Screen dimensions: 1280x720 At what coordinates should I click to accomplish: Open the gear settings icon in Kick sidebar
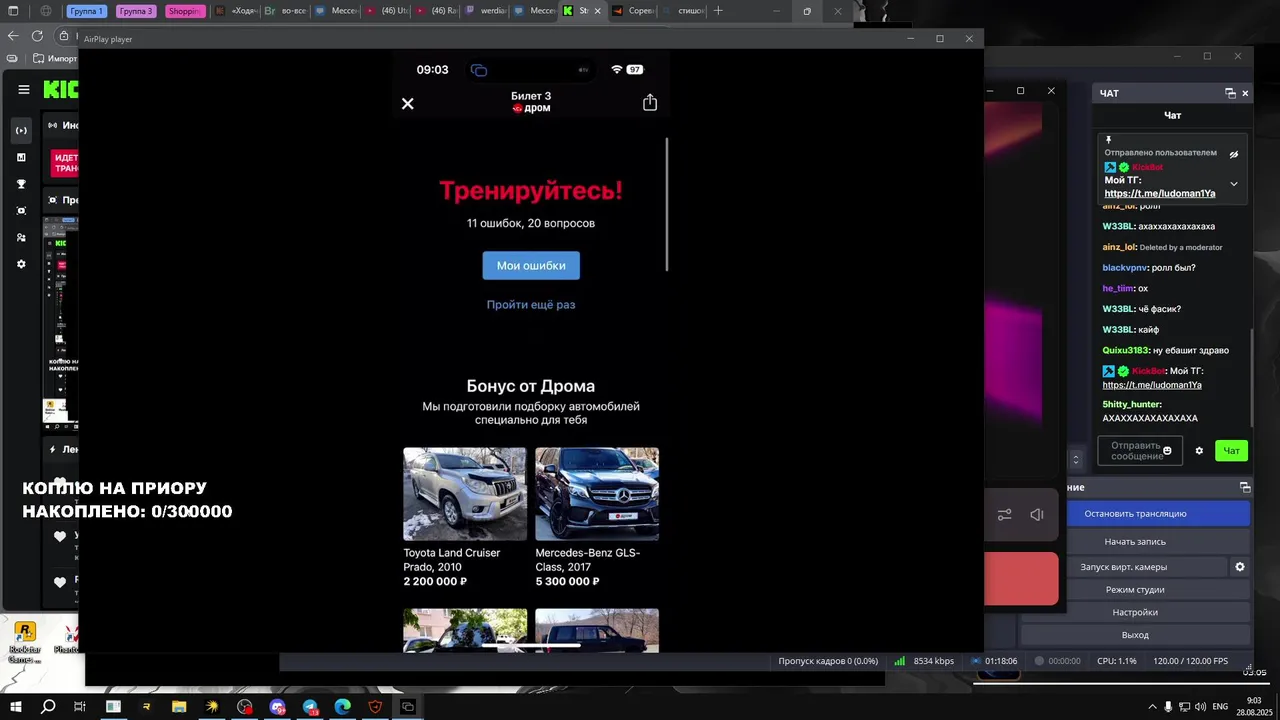[21, 264]
